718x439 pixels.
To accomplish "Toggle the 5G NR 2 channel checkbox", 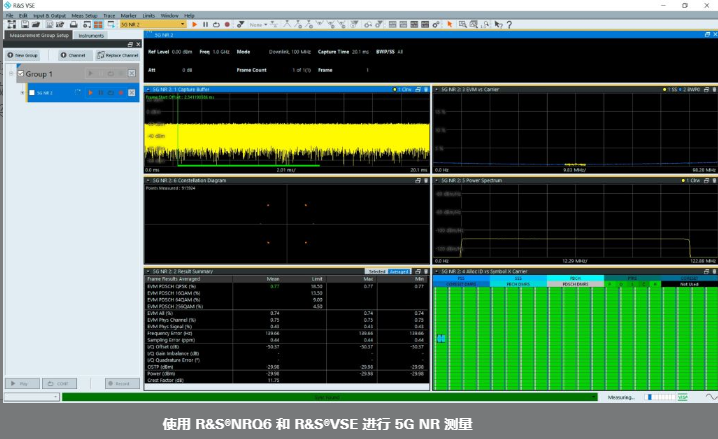I will 32,92.
